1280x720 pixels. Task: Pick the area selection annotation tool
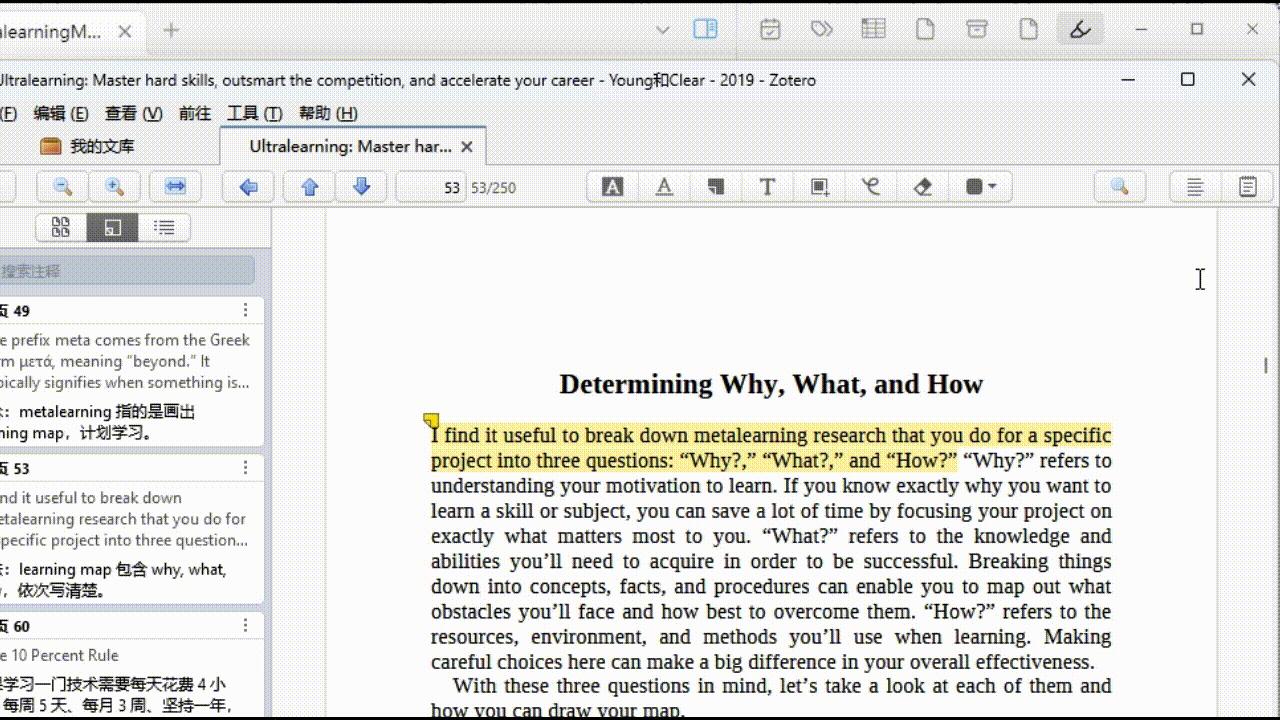point(819,187)
